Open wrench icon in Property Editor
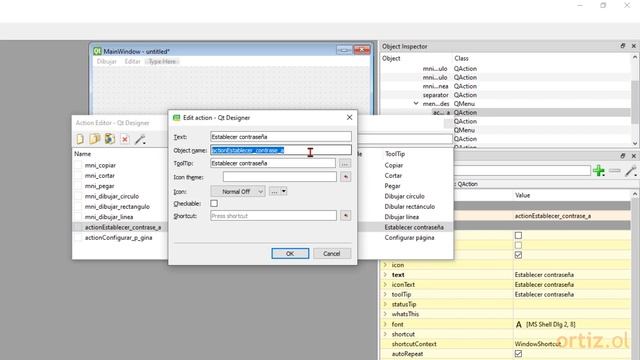The image size is (640, 360). pyautogui.click(x=630, y=171)
